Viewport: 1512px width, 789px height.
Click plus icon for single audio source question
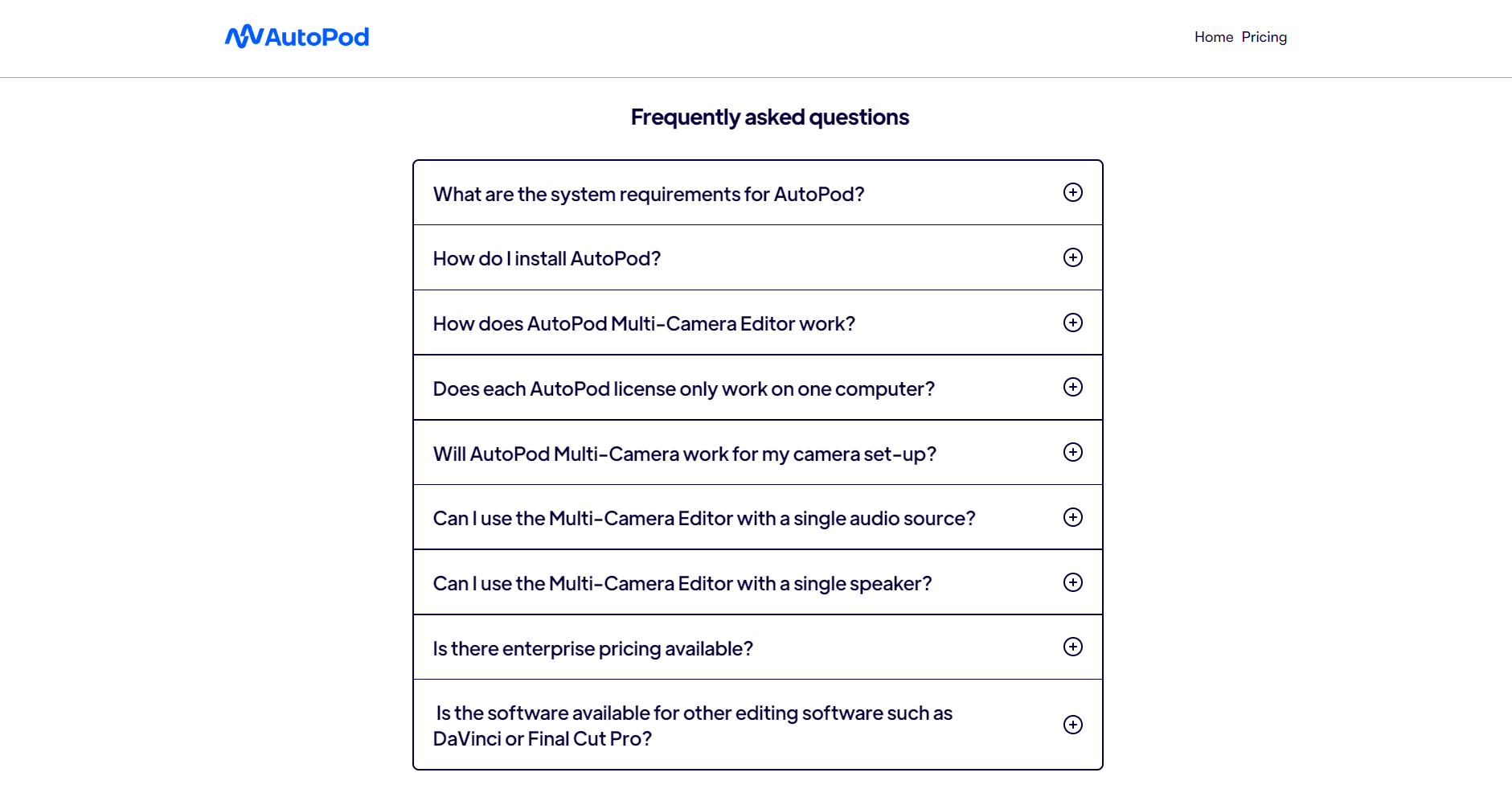pos(1072,517)
